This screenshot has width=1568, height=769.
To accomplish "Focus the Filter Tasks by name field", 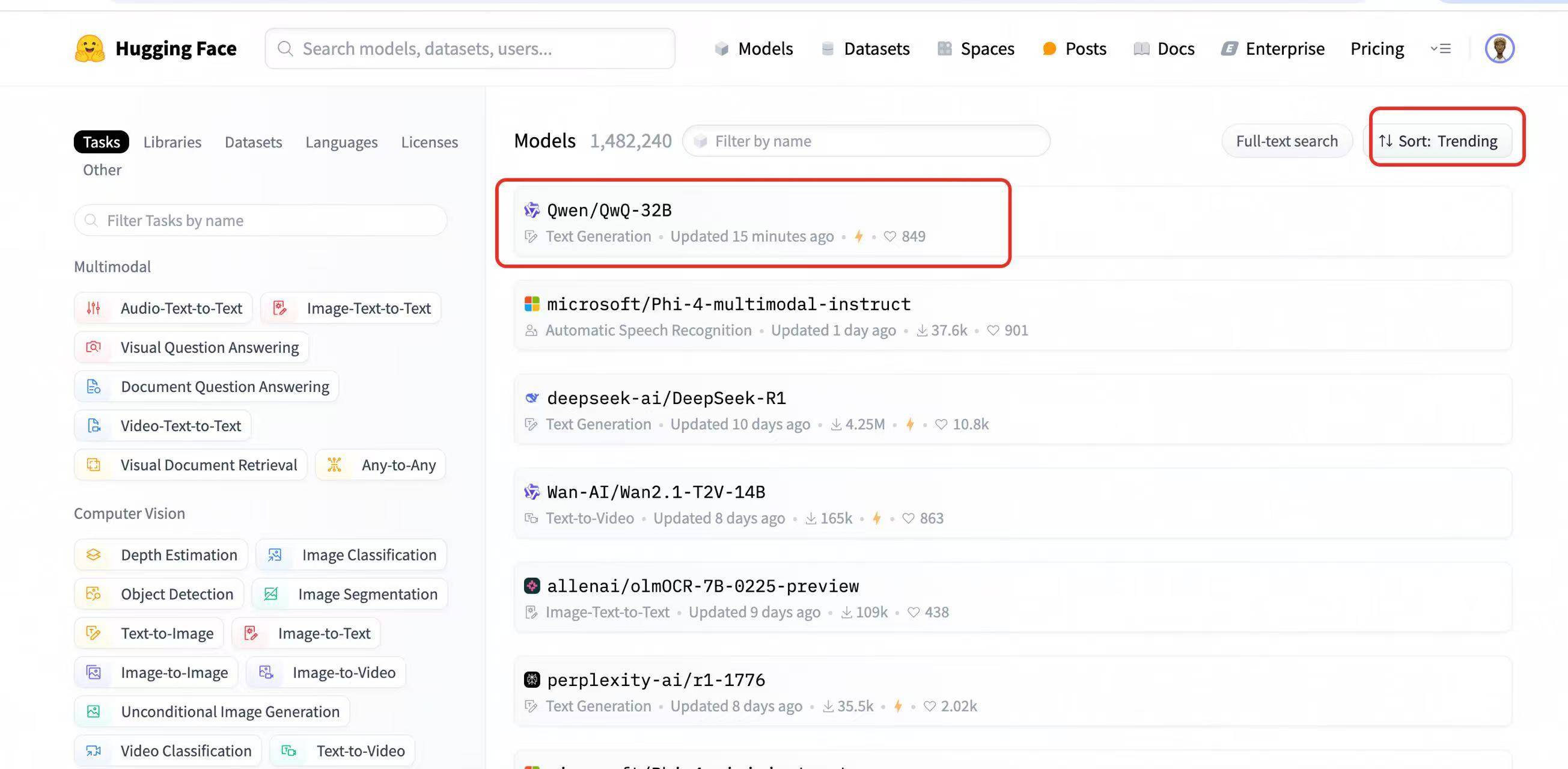I will (260, 221).
